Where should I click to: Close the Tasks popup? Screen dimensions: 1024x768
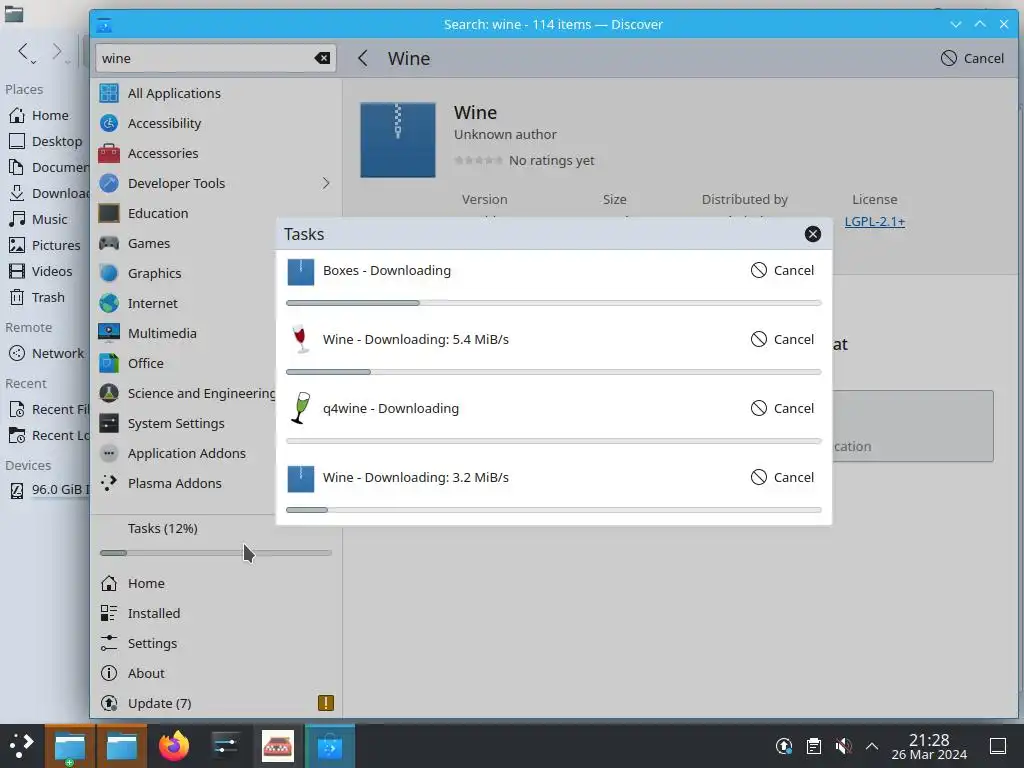(812, 234)
